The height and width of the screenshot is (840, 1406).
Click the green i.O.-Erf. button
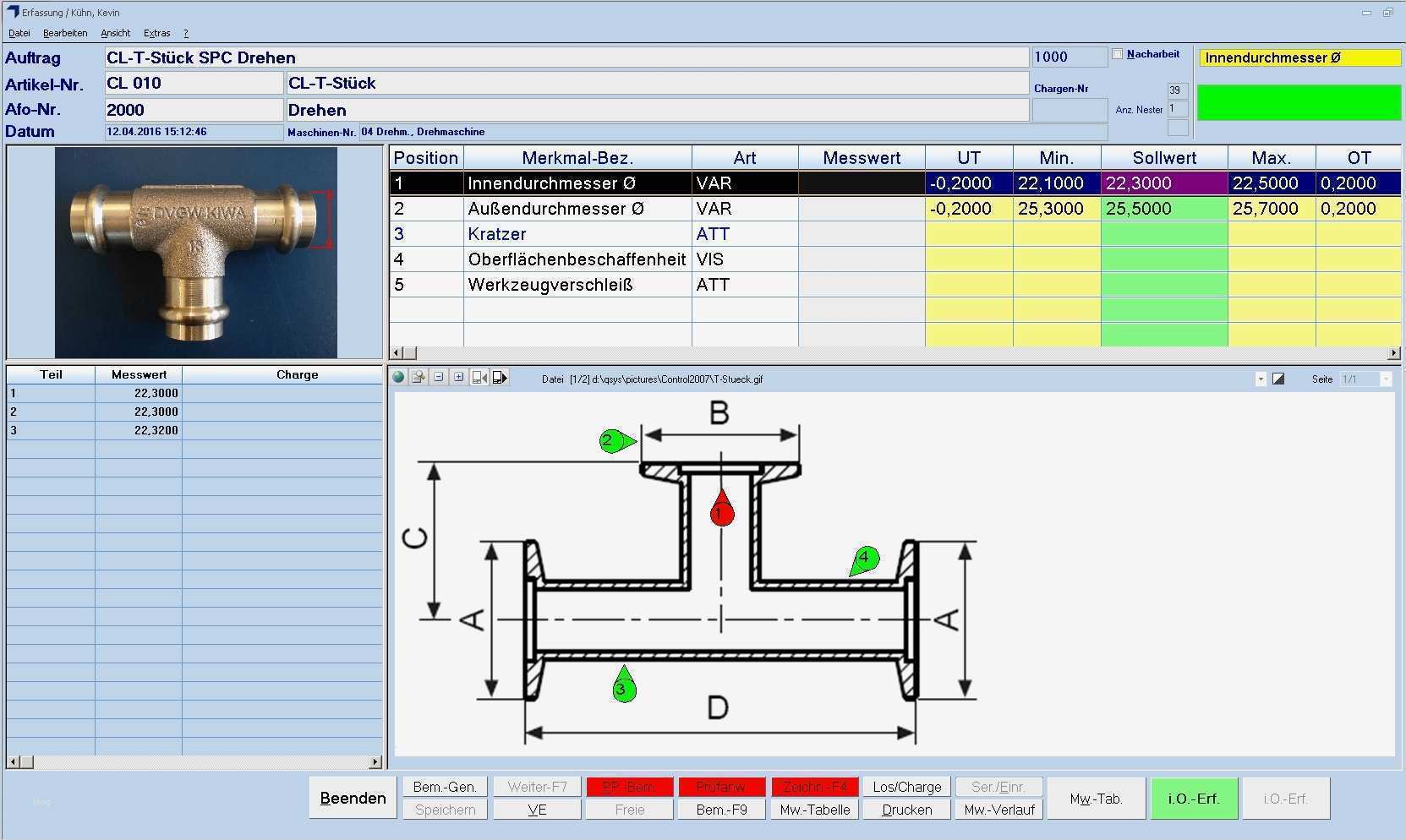(x=1194, y=798)
